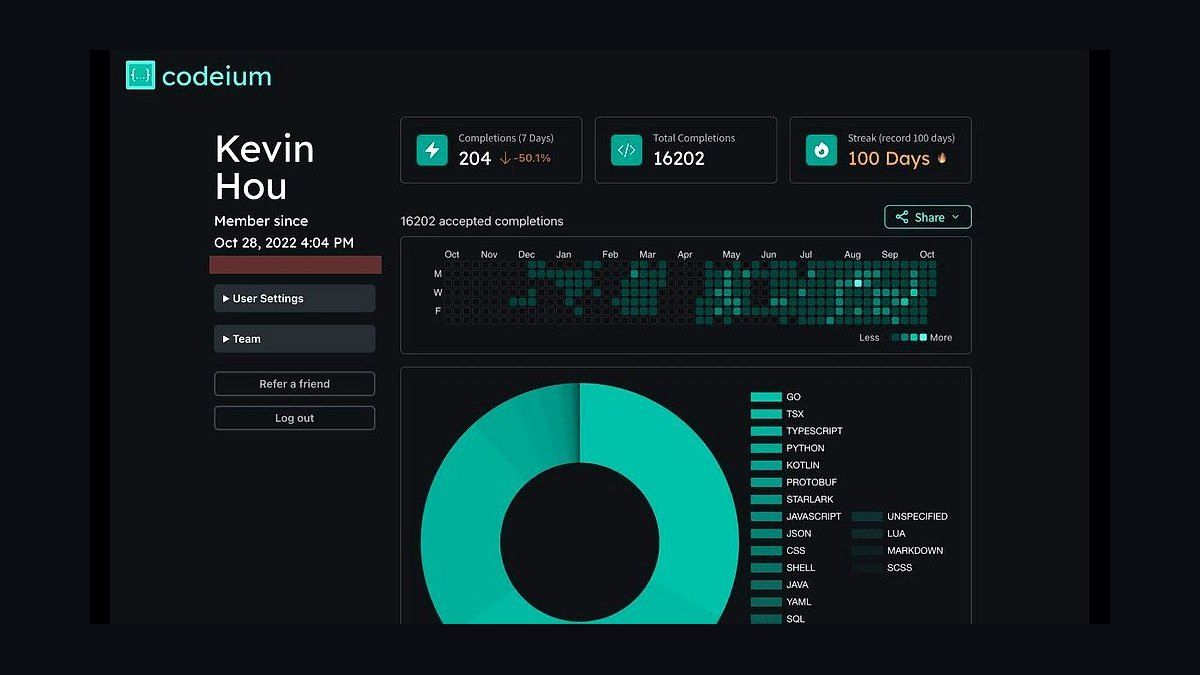The height and width of the screenshot is (675, 1200).
Task: Click the SHELL legend label
Action: [x=801, y=568]
